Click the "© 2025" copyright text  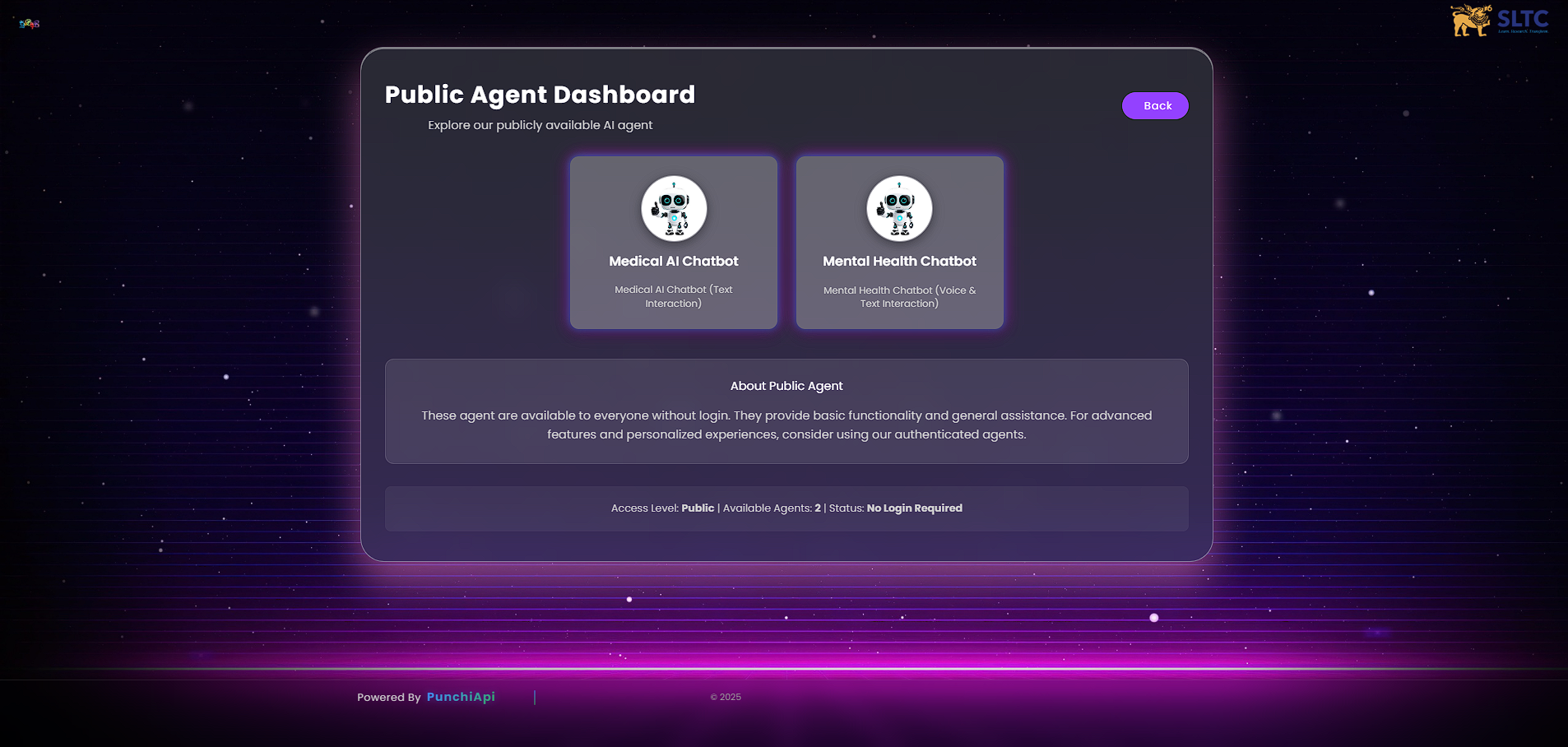pyautogui.click(x=726, y=697)
